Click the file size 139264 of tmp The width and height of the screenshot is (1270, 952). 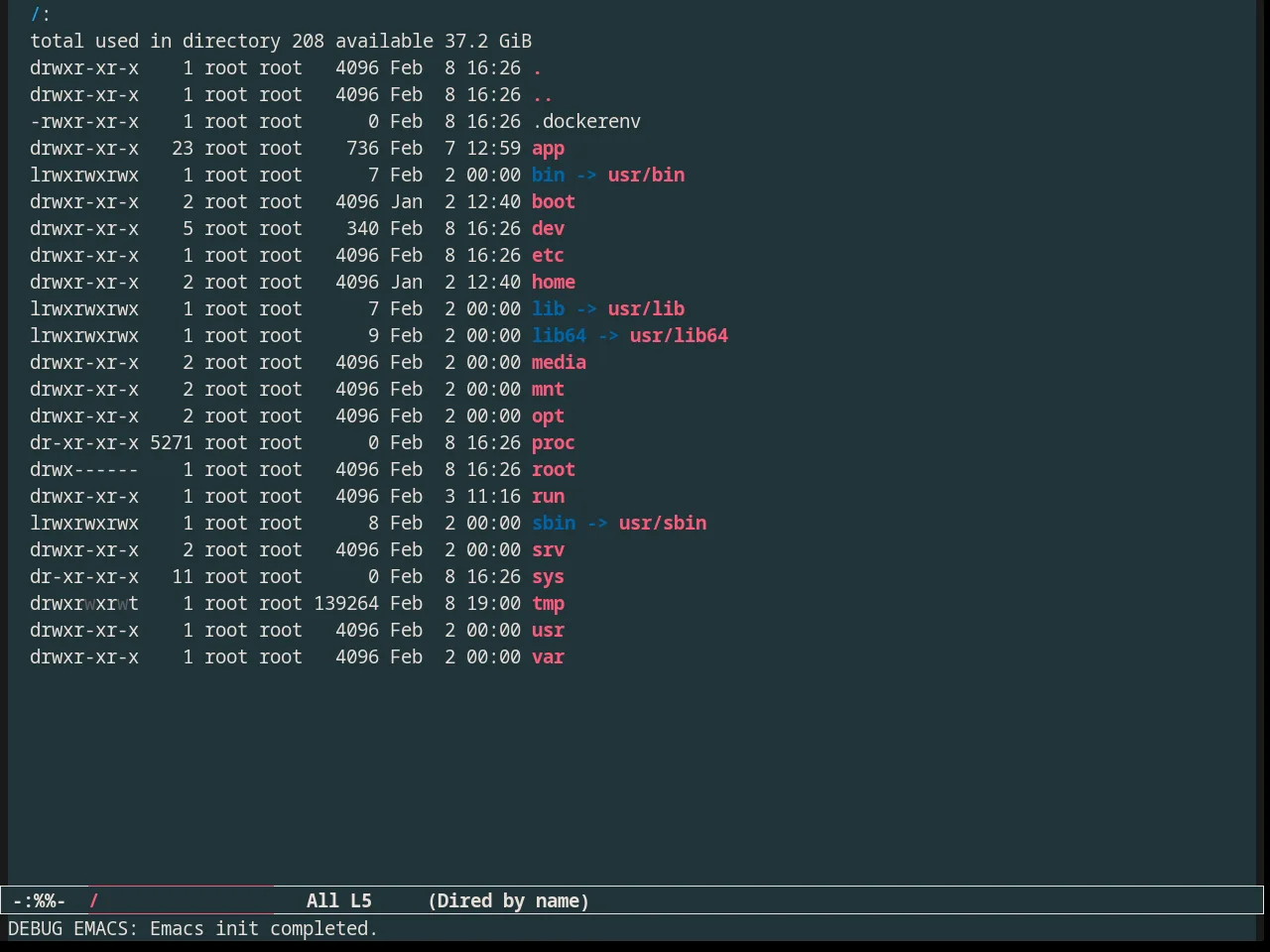tap(346, 604)
